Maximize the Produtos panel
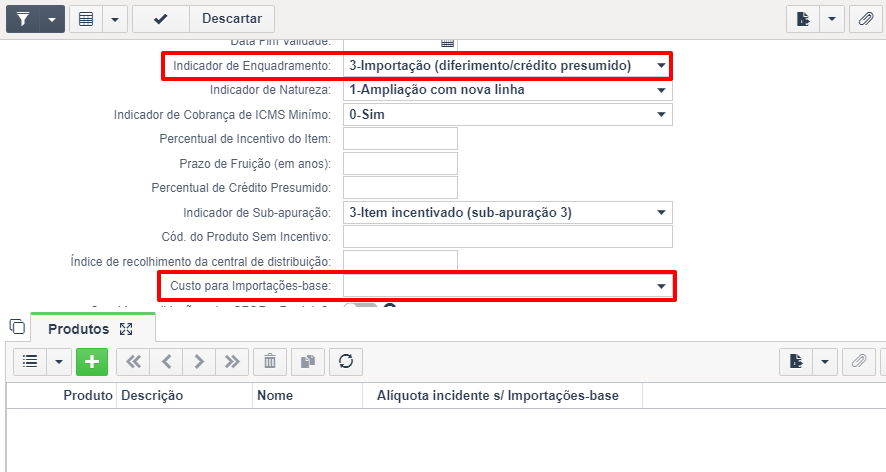This screenshot has height=472, width=886. coord(126,329)
